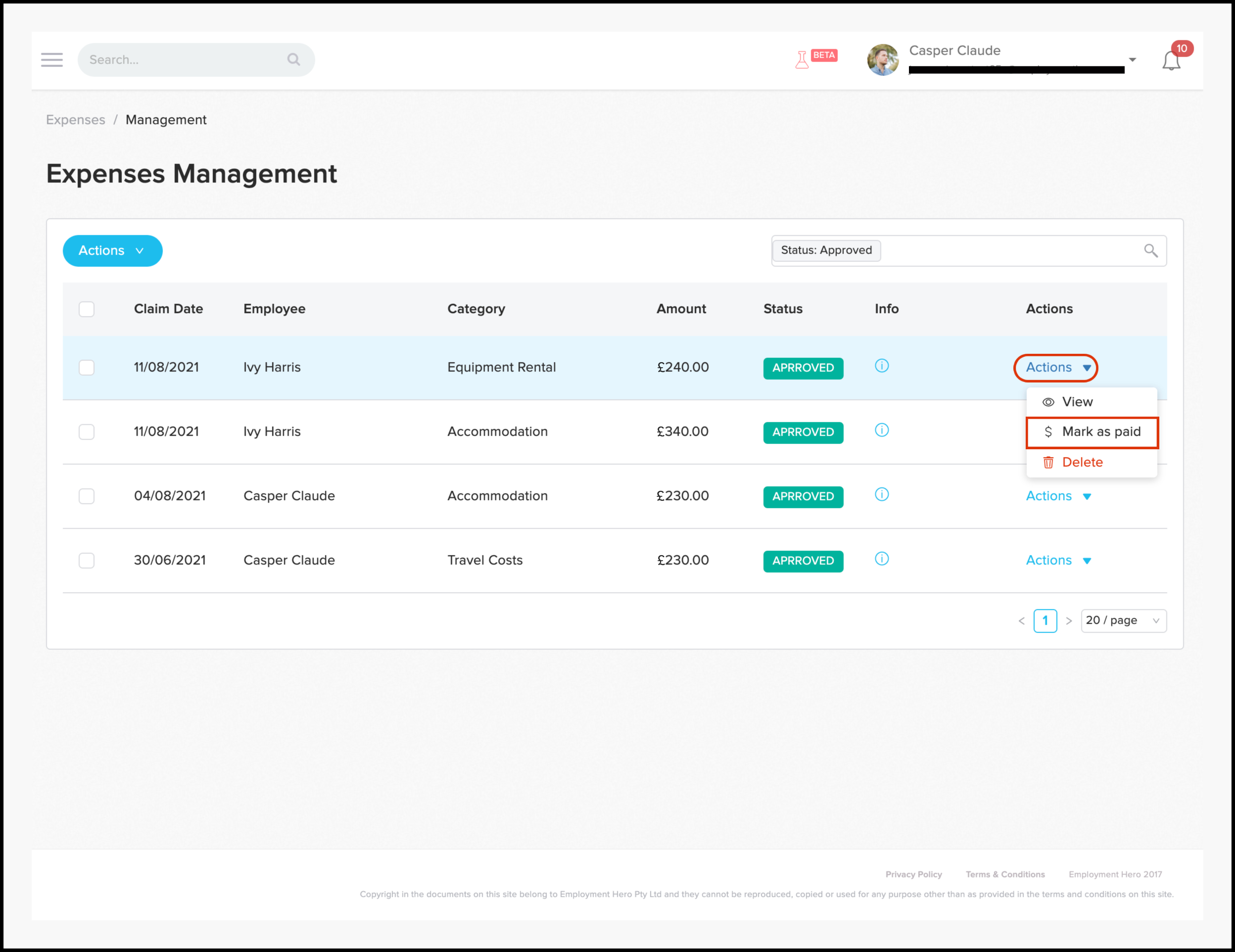Click the magnifier icon in the status filter

point(1150,250)
